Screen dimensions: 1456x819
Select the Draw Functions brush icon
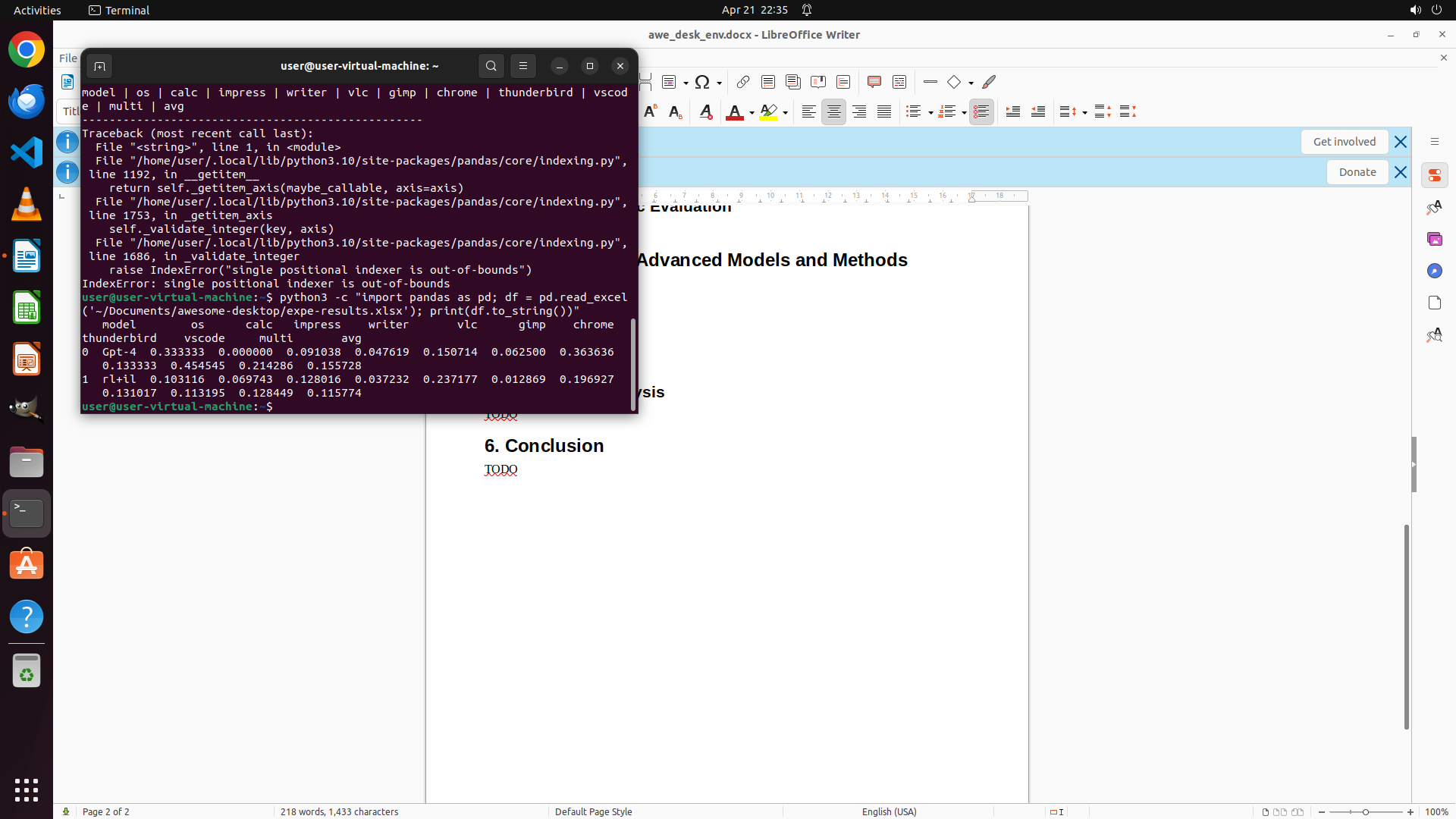click(x=989, y=82)
